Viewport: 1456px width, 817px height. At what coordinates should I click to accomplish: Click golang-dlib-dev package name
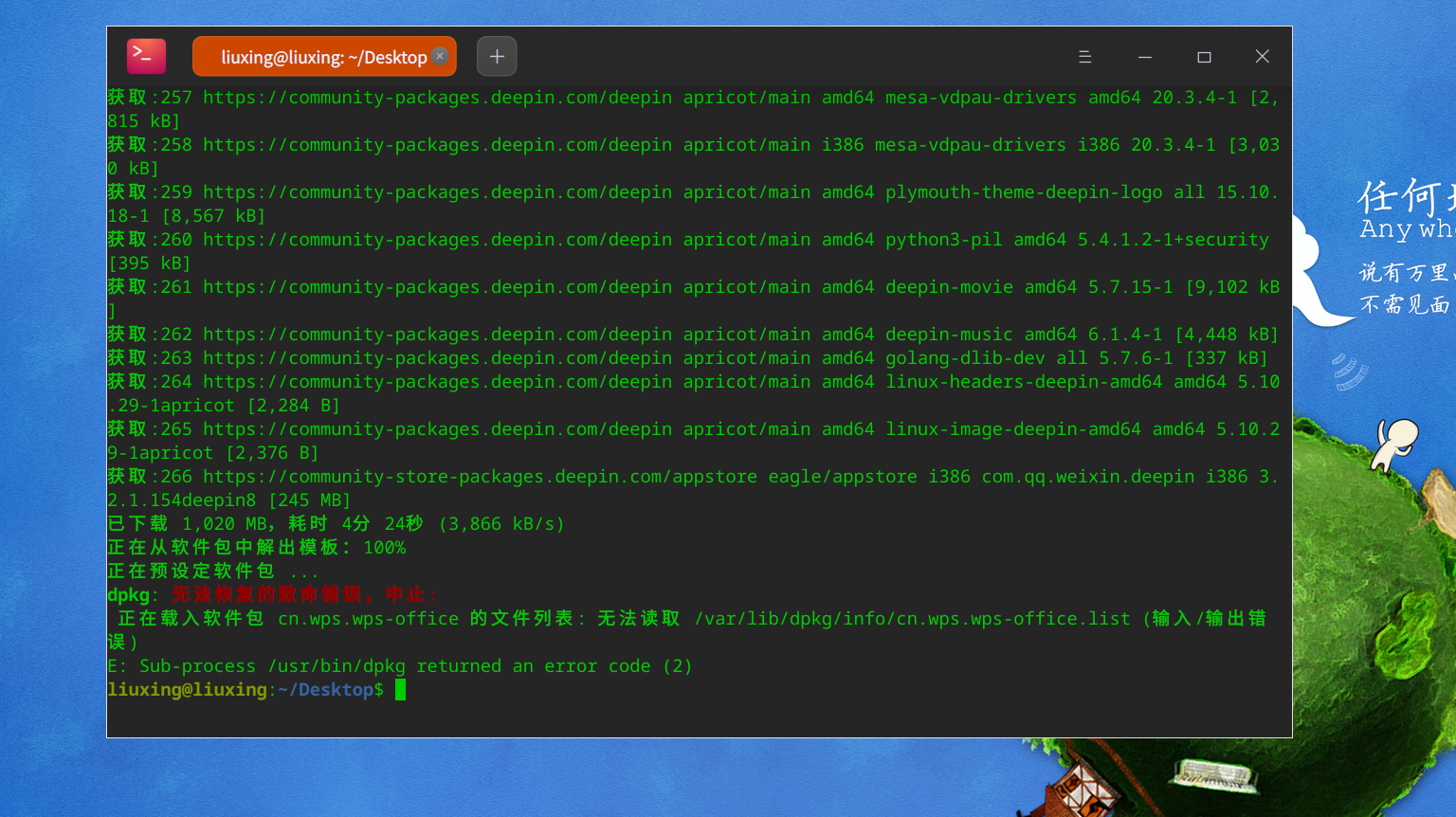(x=965, y=358)
